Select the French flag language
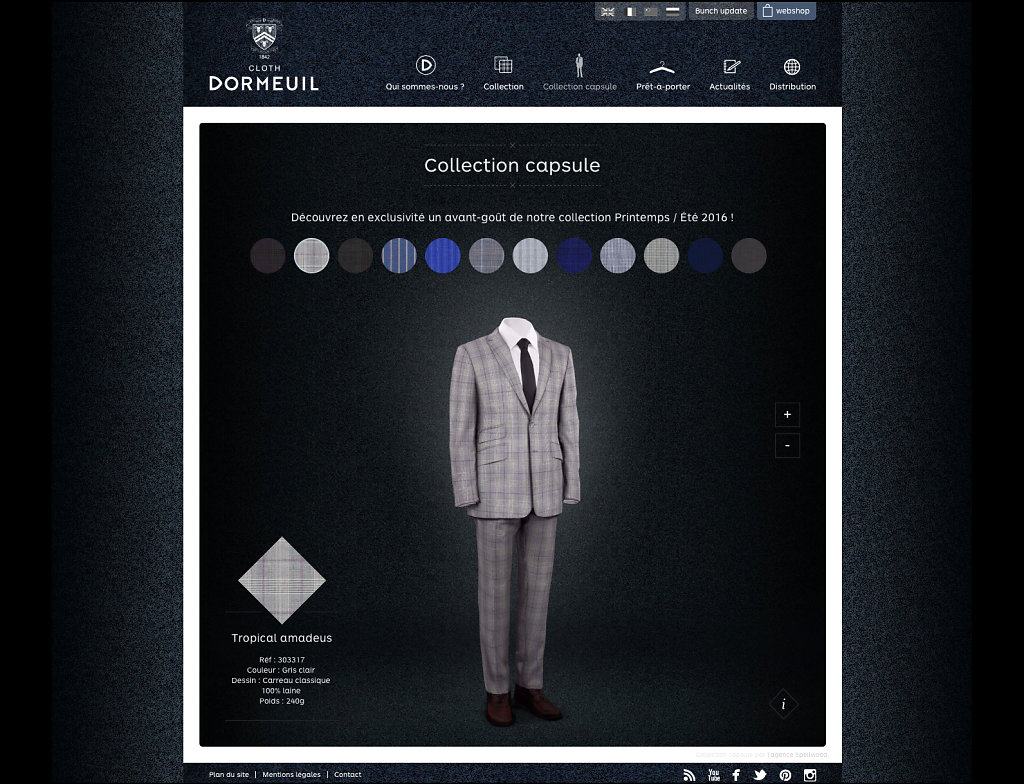Screen dimensions: 1024x784 (x=630, y=11)
